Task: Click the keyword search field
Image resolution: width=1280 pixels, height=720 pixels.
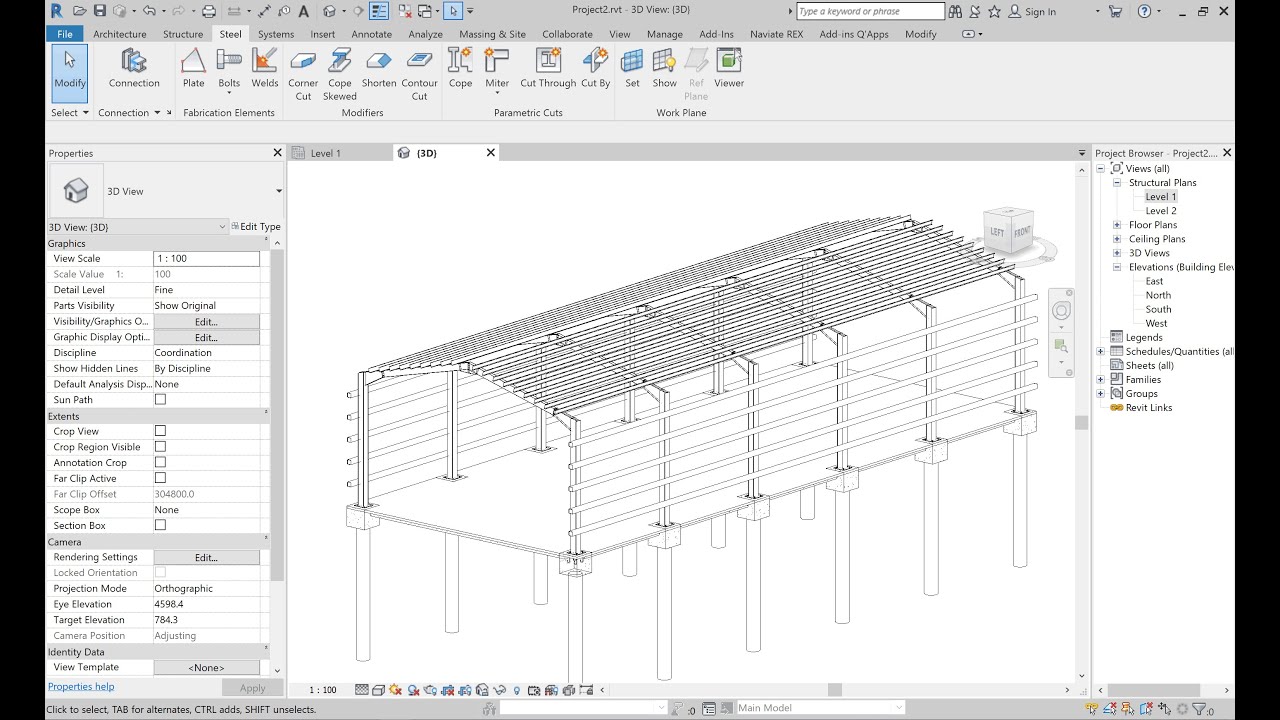Action: click(x=870, y=11)
